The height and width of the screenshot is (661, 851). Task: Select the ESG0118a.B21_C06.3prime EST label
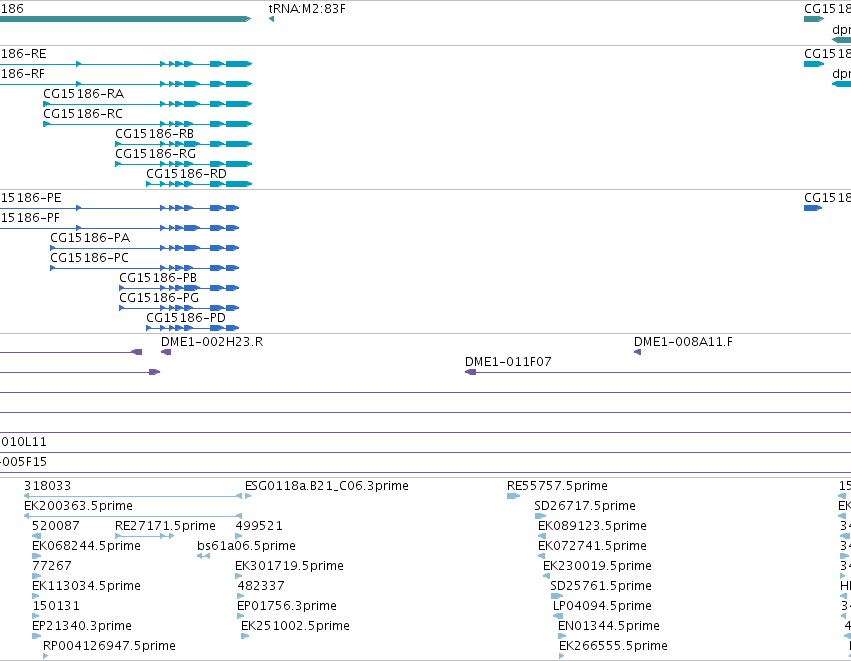point(327,486)
